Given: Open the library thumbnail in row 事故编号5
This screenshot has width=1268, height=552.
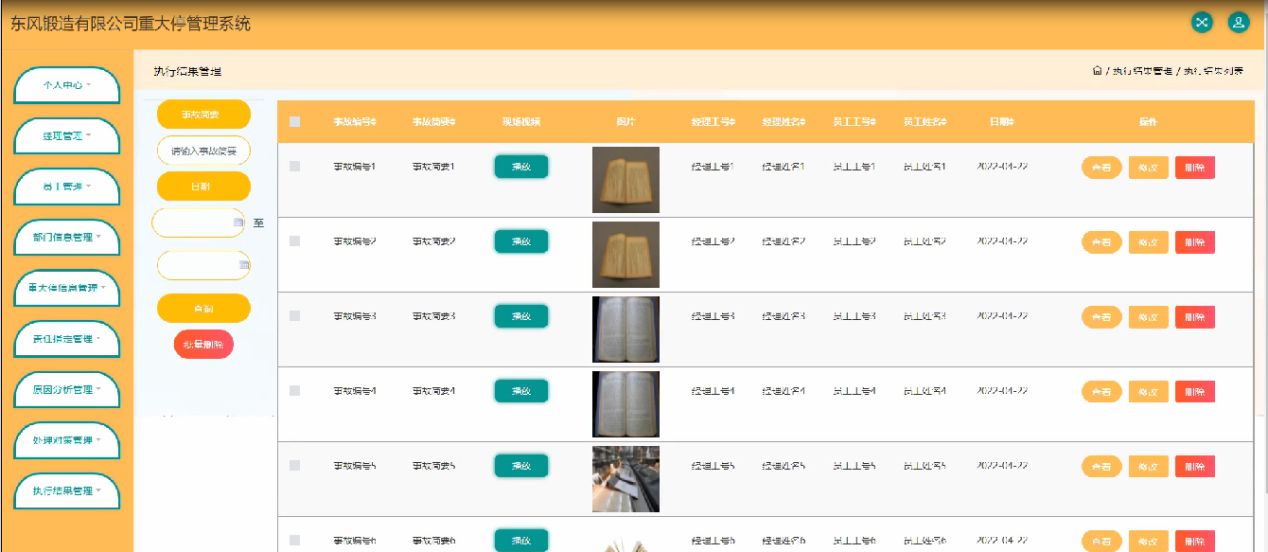Looking at the screenshot, I should 626,479.
